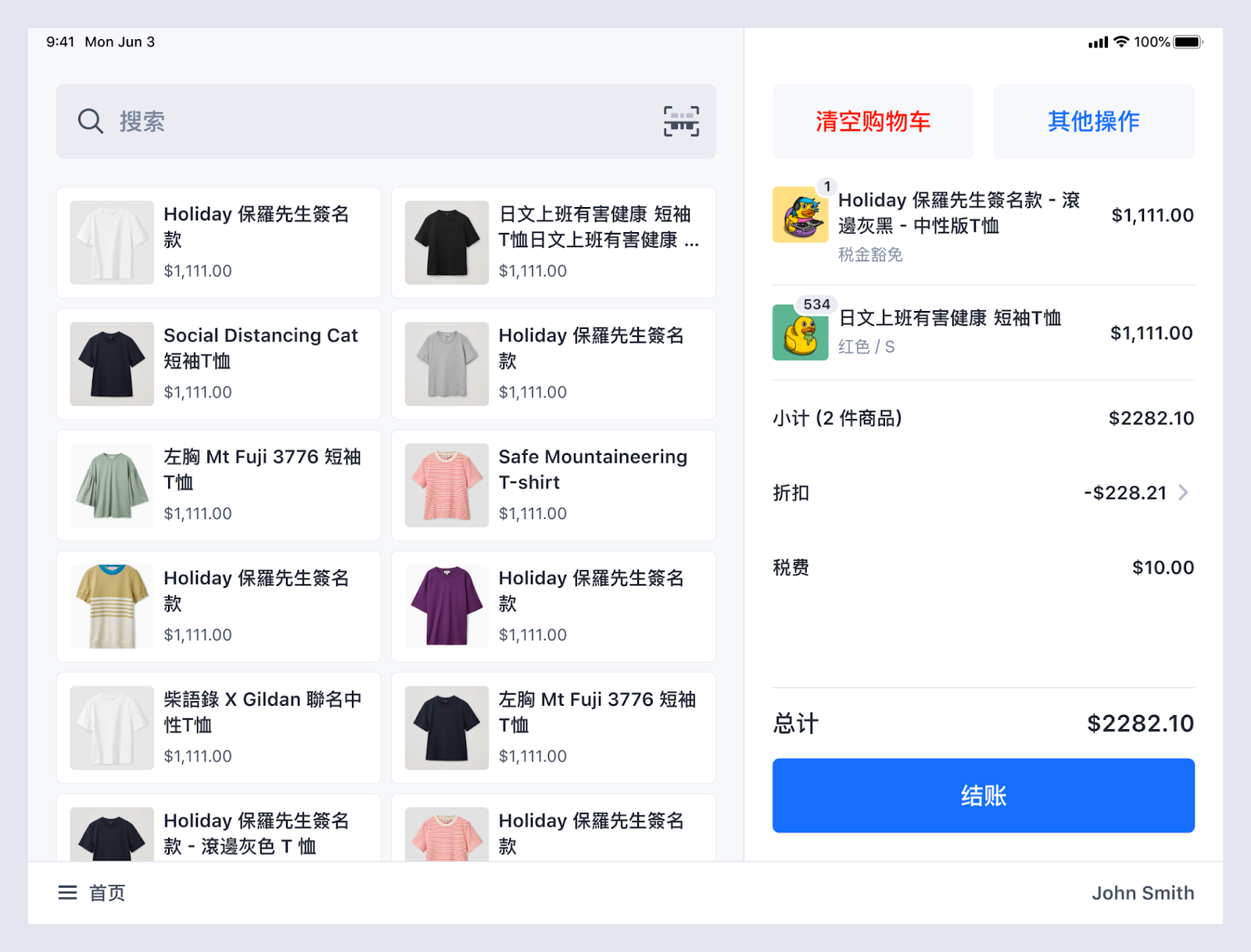This screenshot has width=1251, height=952.
Task: Click the search magnifier icon
Action: pos(91,121)
